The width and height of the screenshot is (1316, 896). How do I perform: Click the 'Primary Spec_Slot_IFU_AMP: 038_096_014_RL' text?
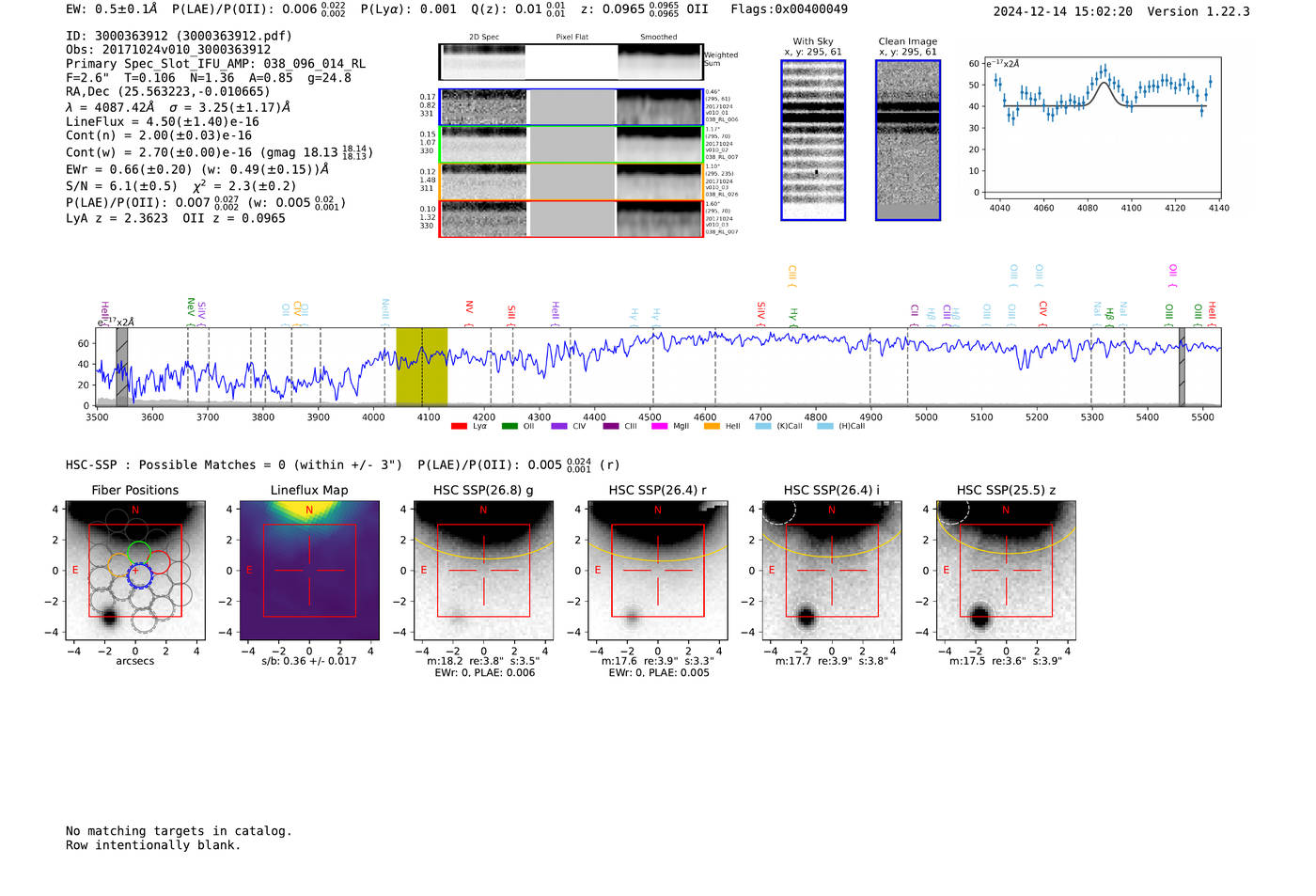coord(215,64)
